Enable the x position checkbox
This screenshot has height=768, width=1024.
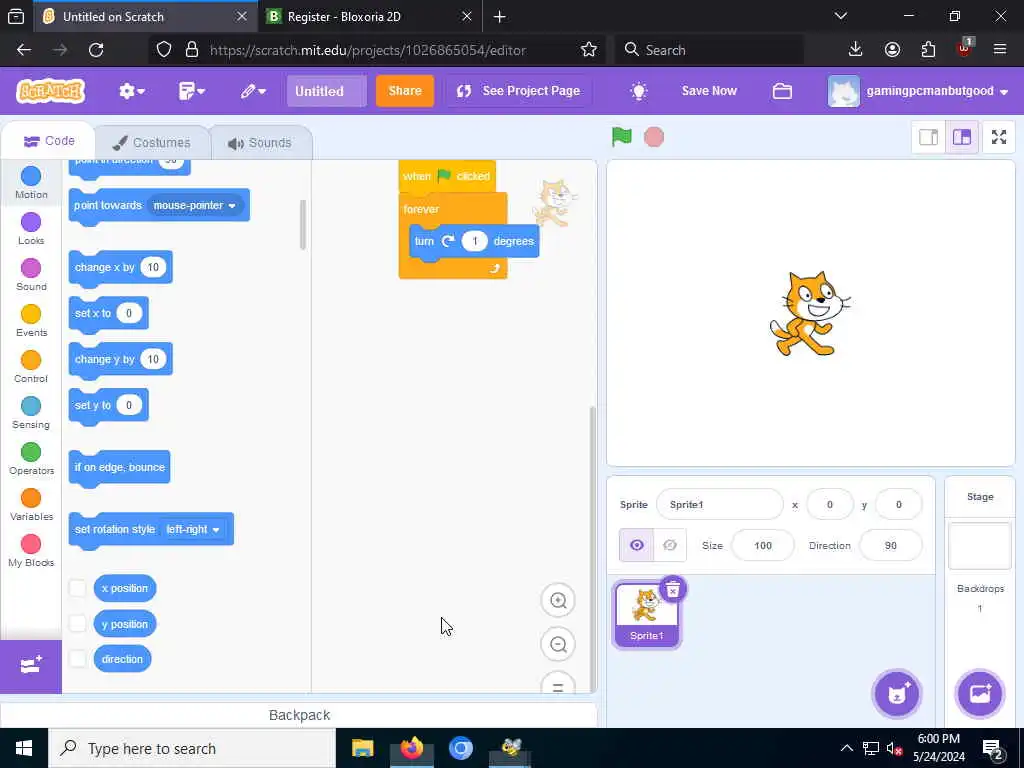[x=77, y=588]
